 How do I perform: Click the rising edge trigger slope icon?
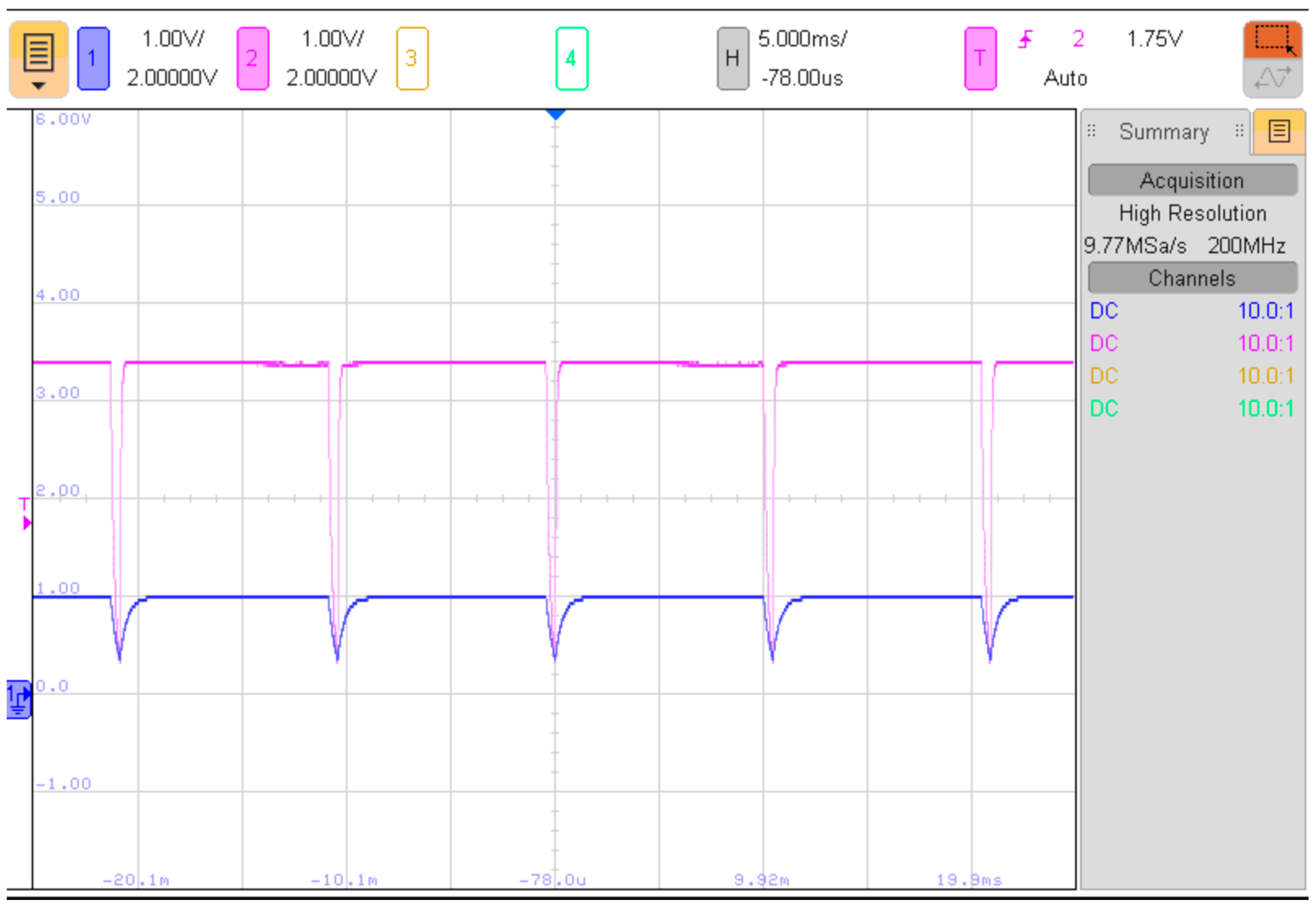point(1025,39)
